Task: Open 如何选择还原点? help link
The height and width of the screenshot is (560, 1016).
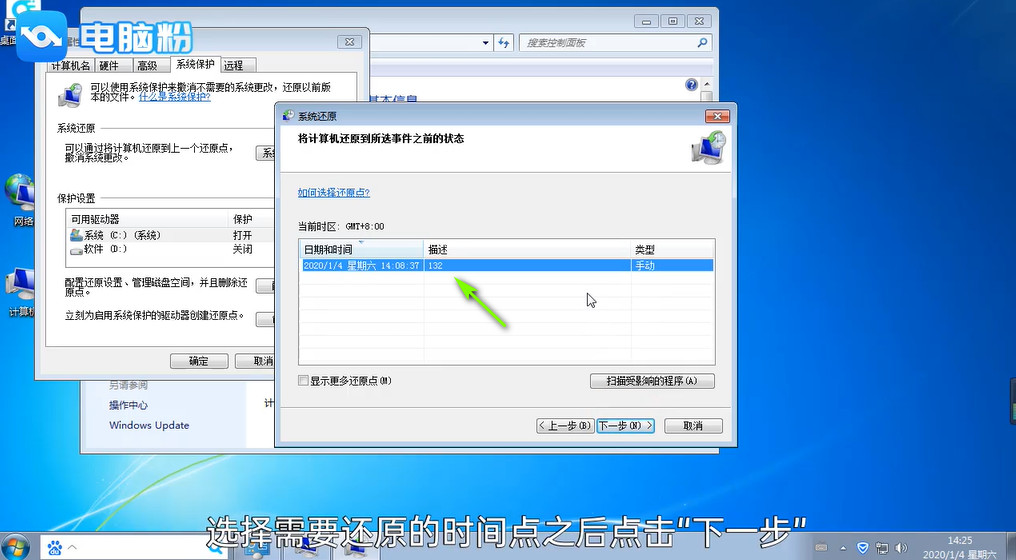Action: pyautogui.click(x=334, y=192)
